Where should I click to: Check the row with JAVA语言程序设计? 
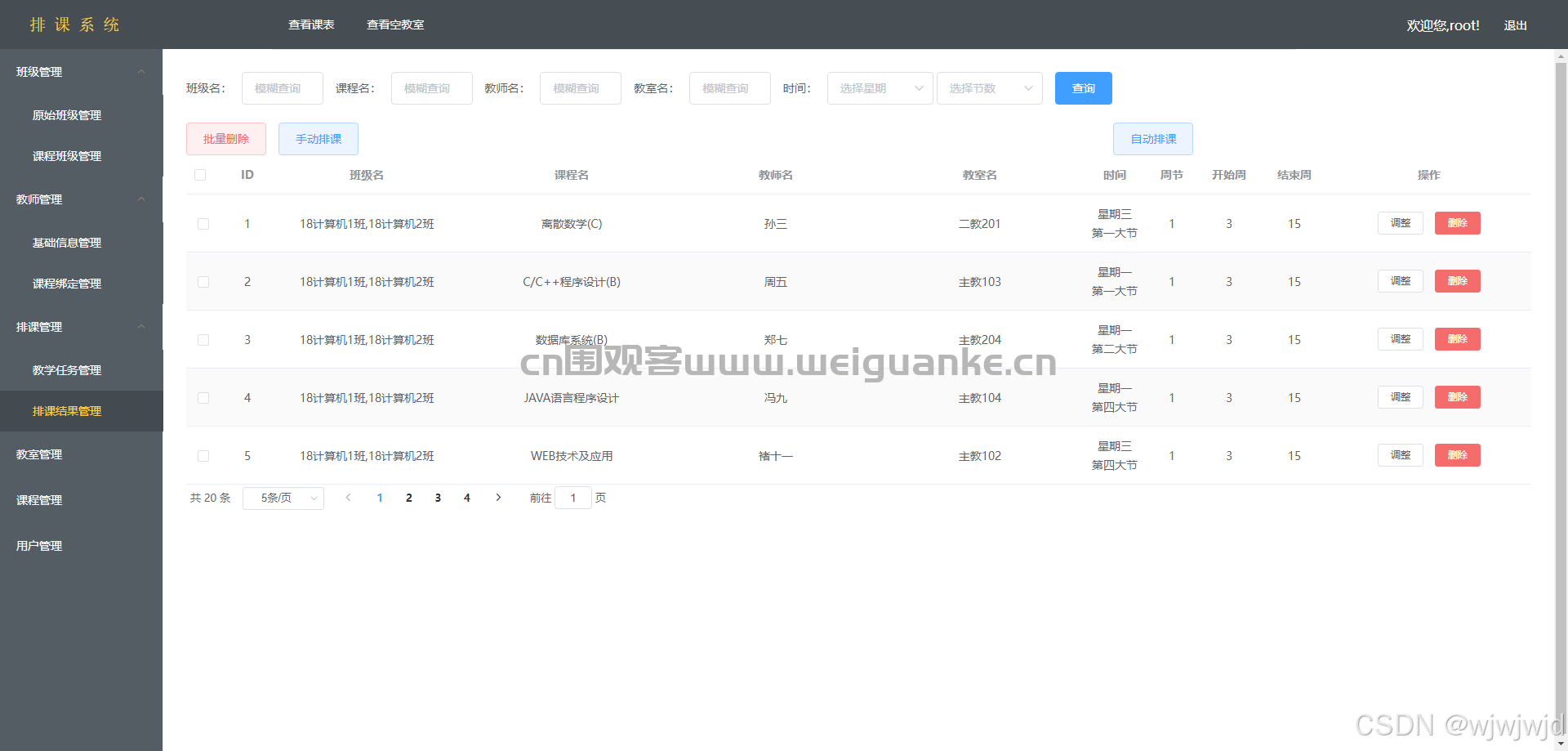coord(203,398)
